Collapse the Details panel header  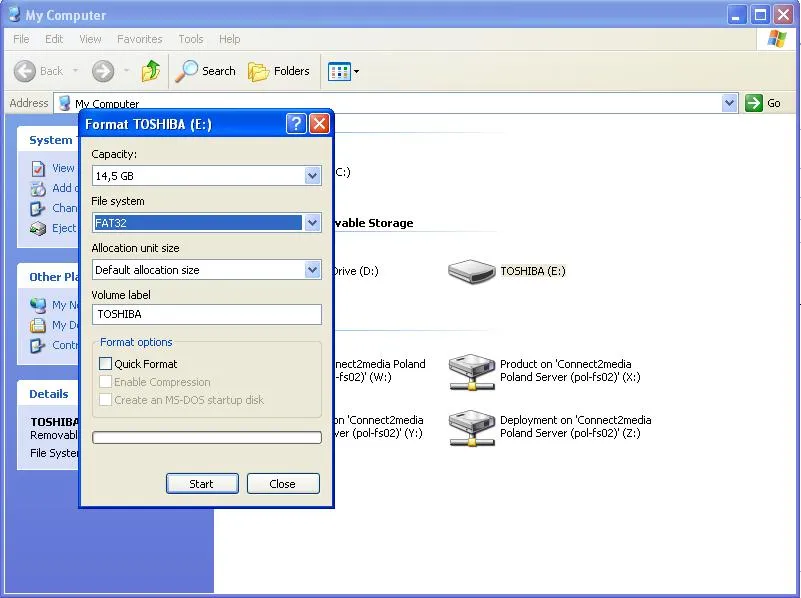click(x=49, y=394)
